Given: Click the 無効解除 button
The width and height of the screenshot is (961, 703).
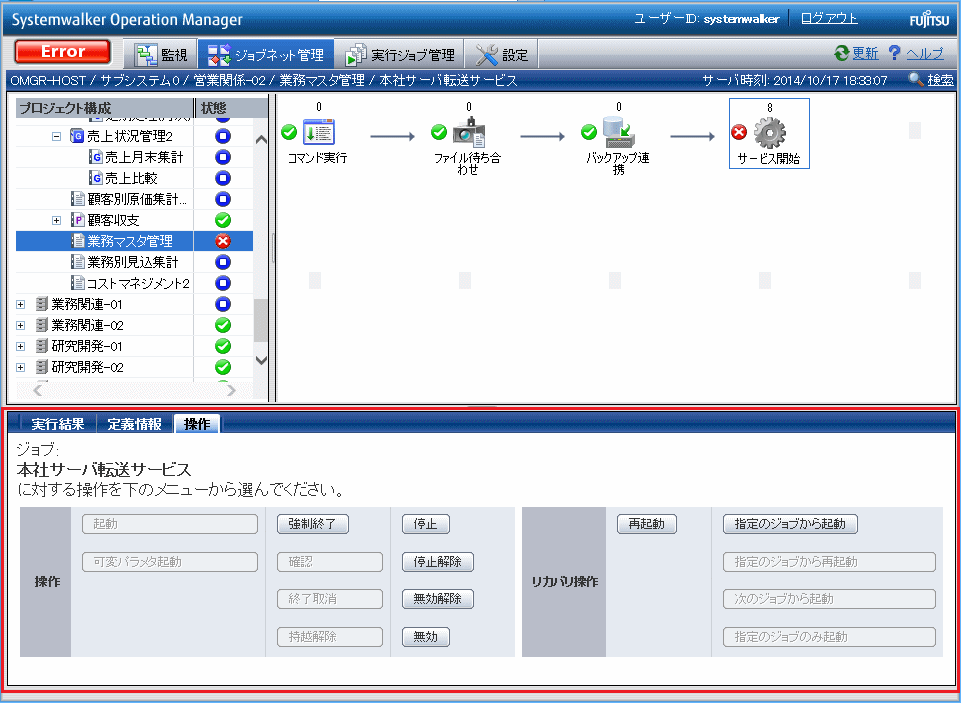Looking at the screenshot, I should coord(438,599).
